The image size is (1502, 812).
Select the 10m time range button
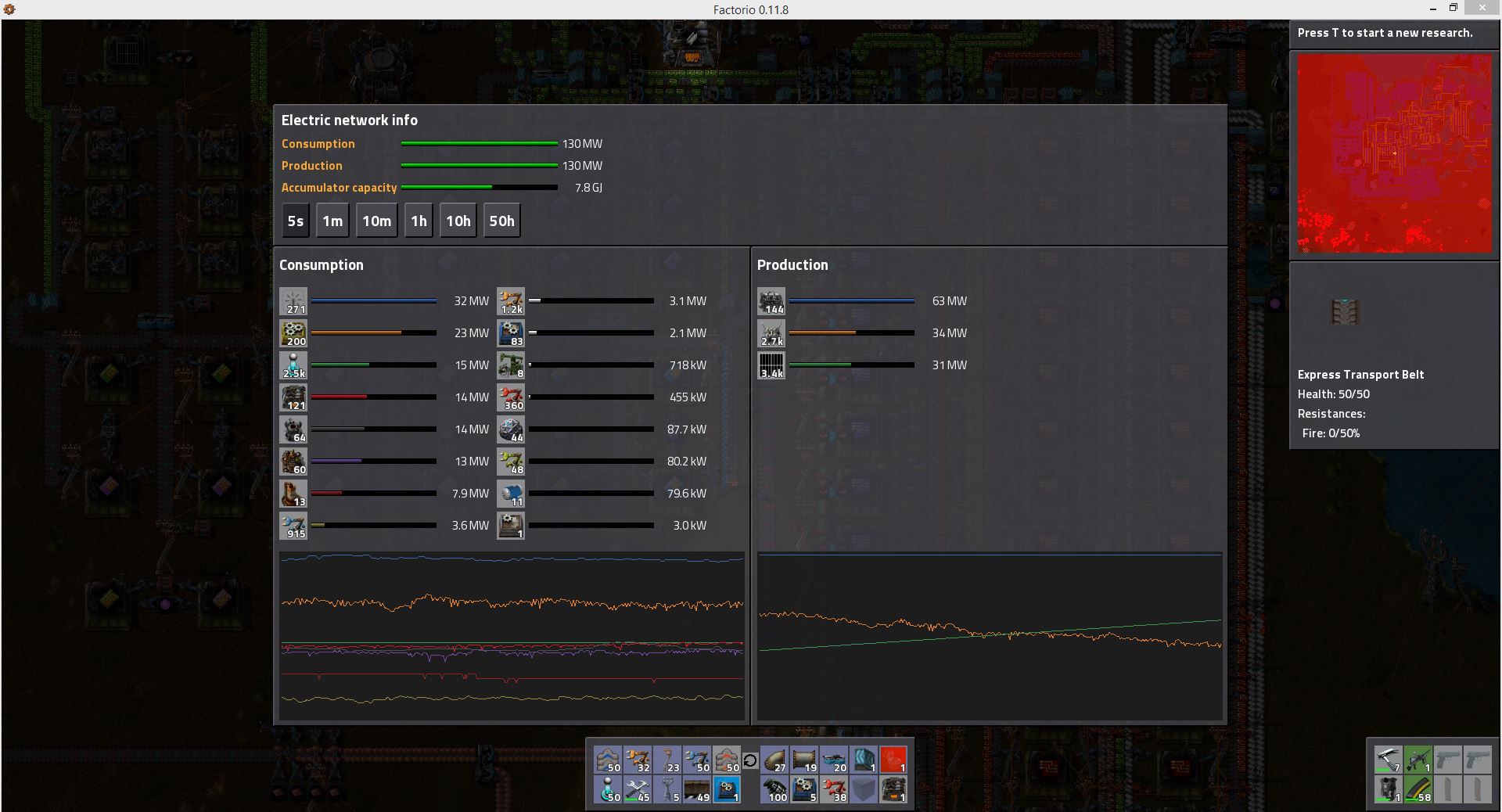coord(376,221)
